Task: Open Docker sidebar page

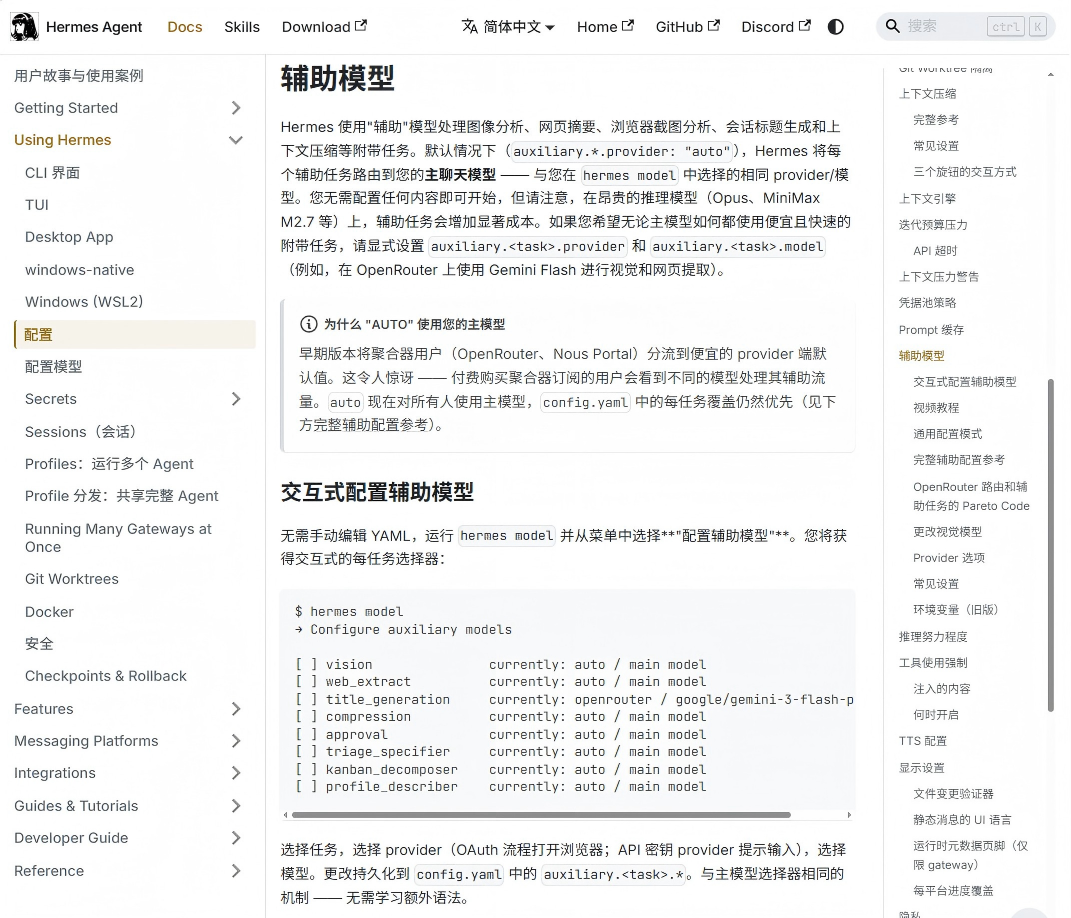Action: (x=49, y=612)
